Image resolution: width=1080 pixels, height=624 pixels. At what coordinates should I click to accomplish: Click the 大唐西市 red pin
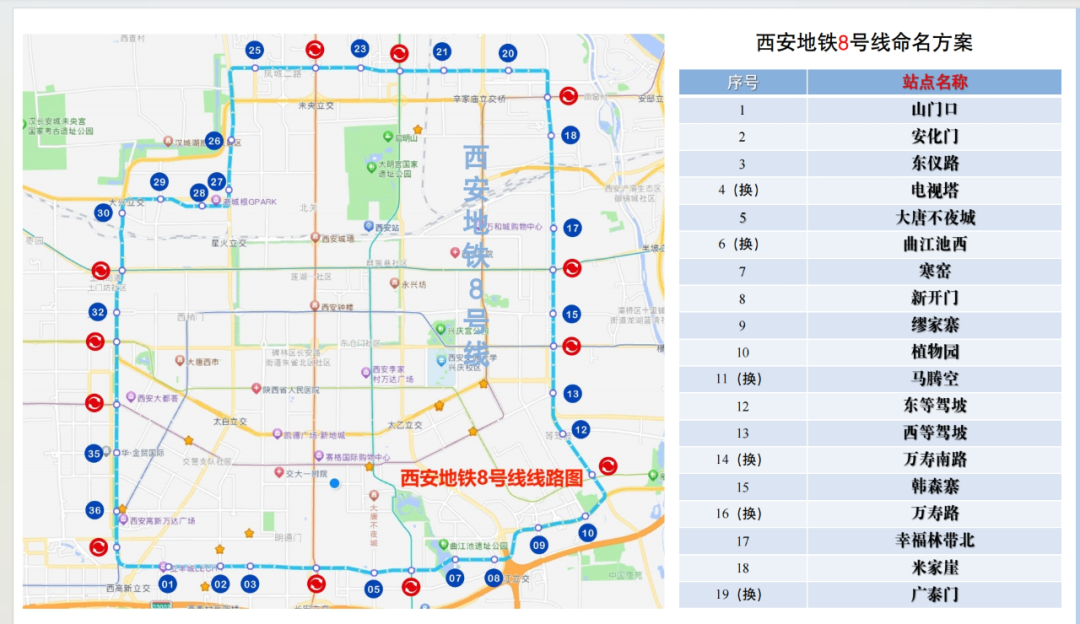click(180, 360)
